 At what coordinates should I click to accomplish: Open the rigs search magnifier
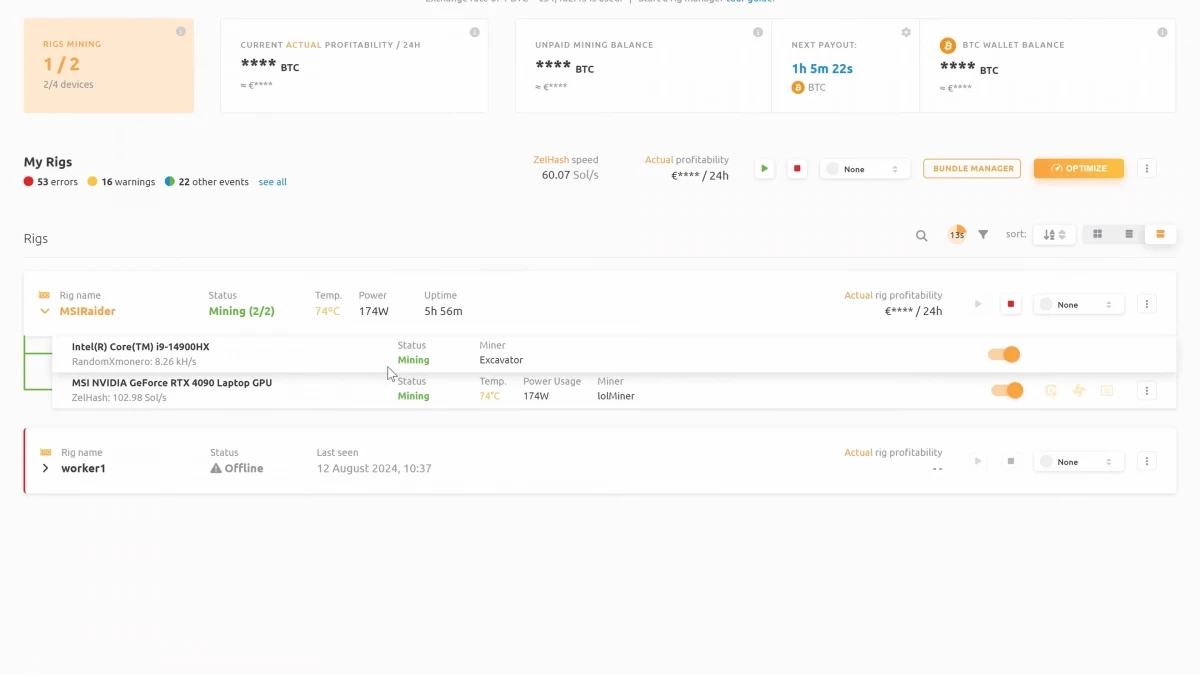click(x=922, y=236)
